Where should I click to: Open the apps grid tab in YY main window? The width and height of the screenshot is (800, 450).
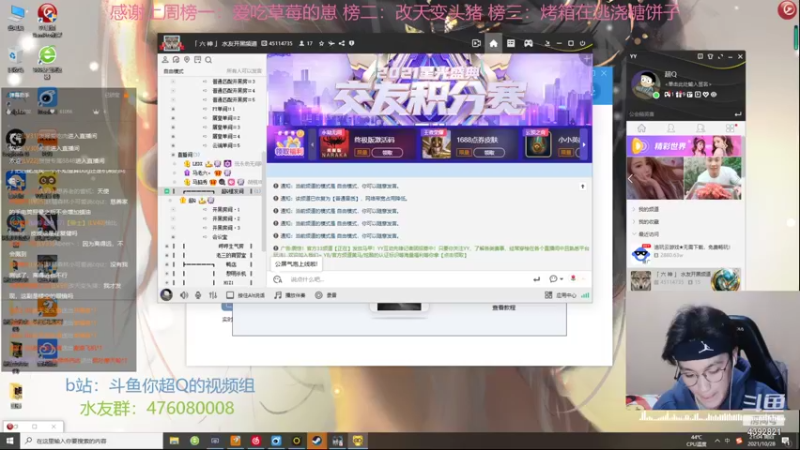[731, 129]
